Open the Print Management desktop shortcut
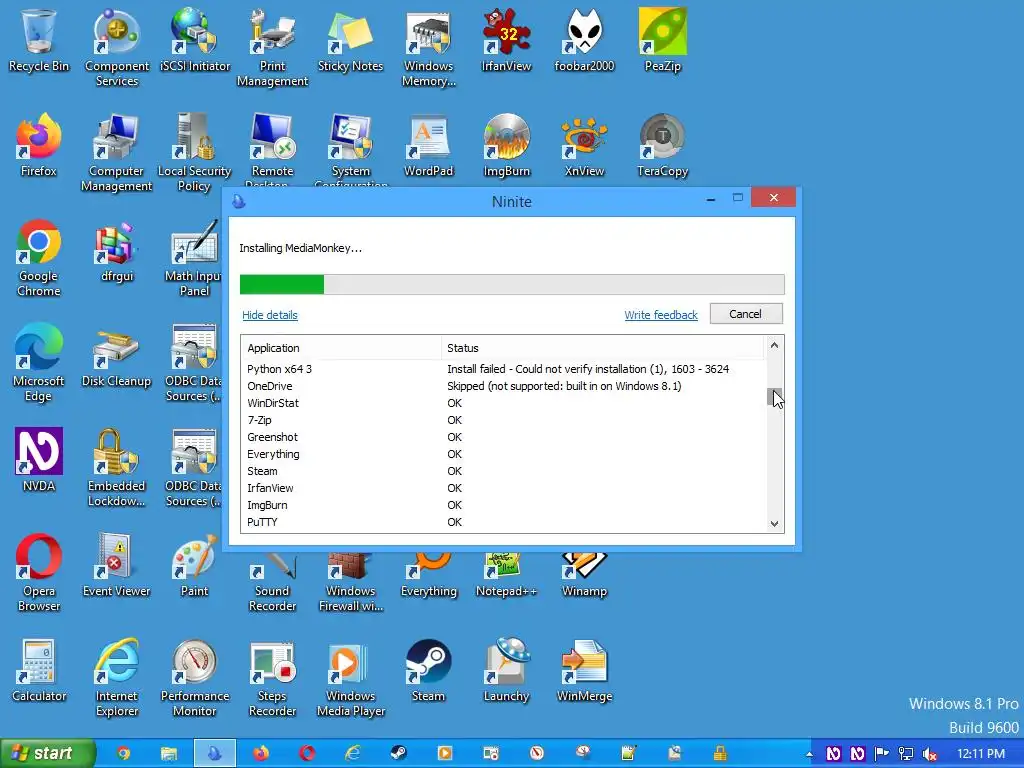This screenshot has width=1024, height=768. 272,47
